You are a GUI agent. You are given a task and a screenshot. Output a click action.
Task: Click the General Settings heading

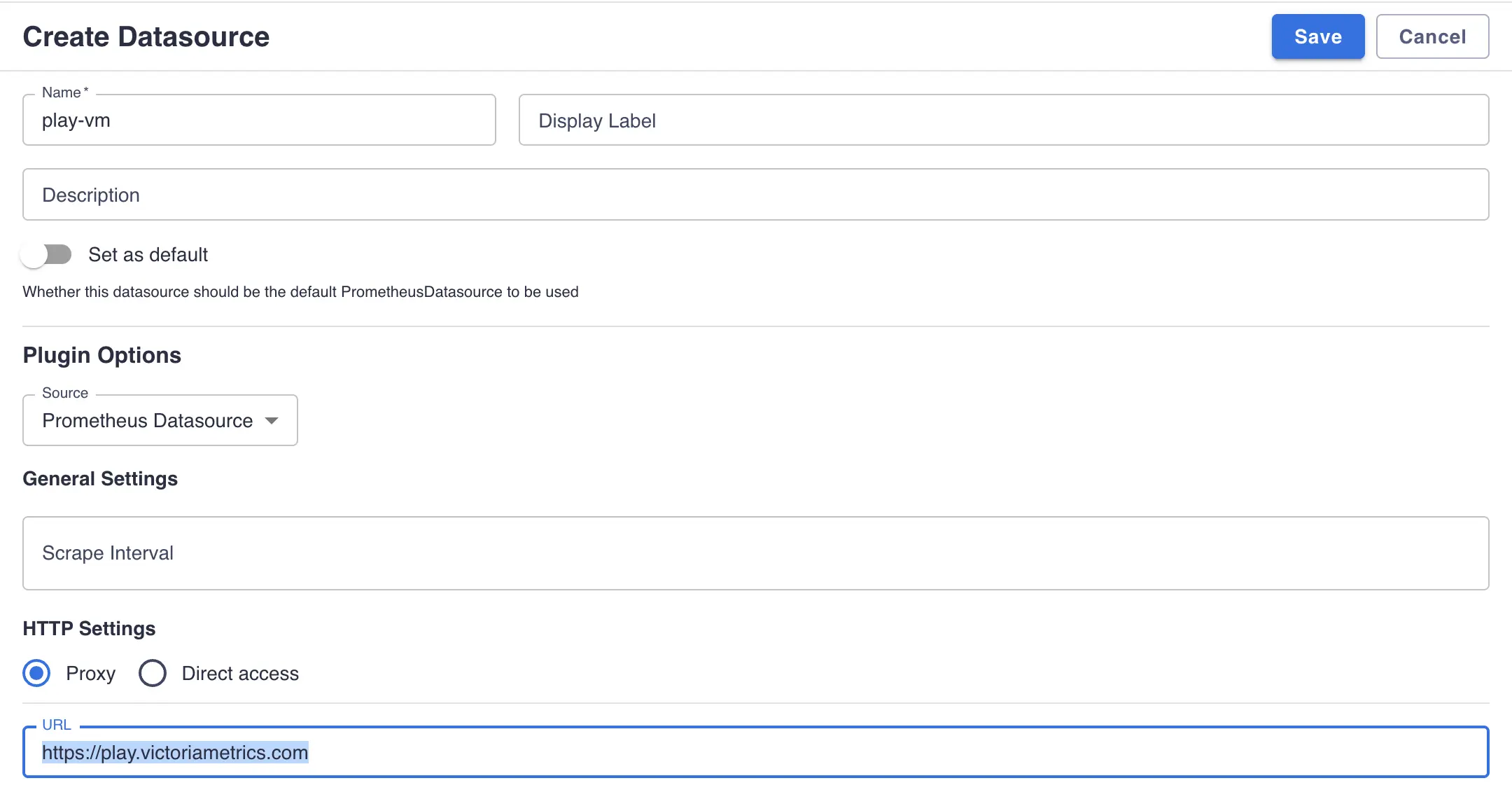[x=100, y=479]
